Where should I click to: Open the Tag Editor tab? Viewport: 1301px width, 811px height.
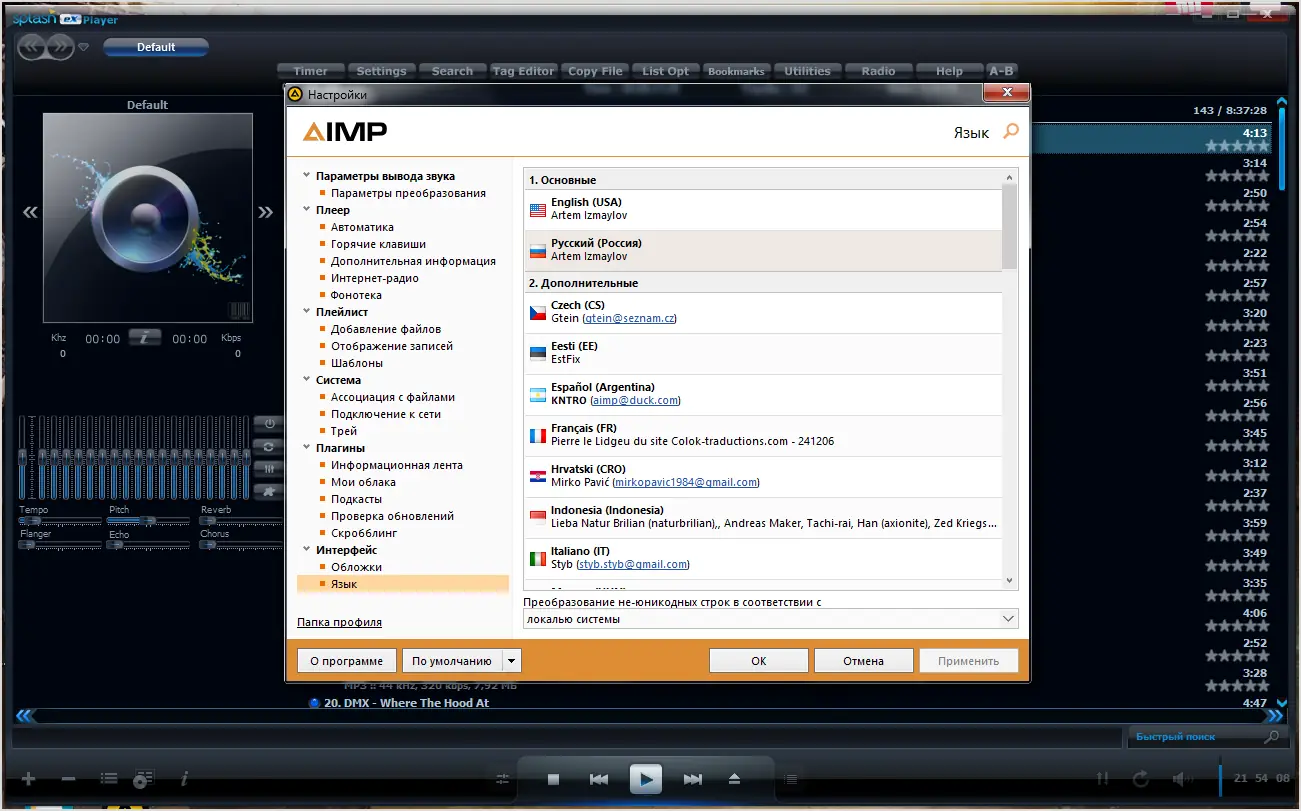point(523,71)
